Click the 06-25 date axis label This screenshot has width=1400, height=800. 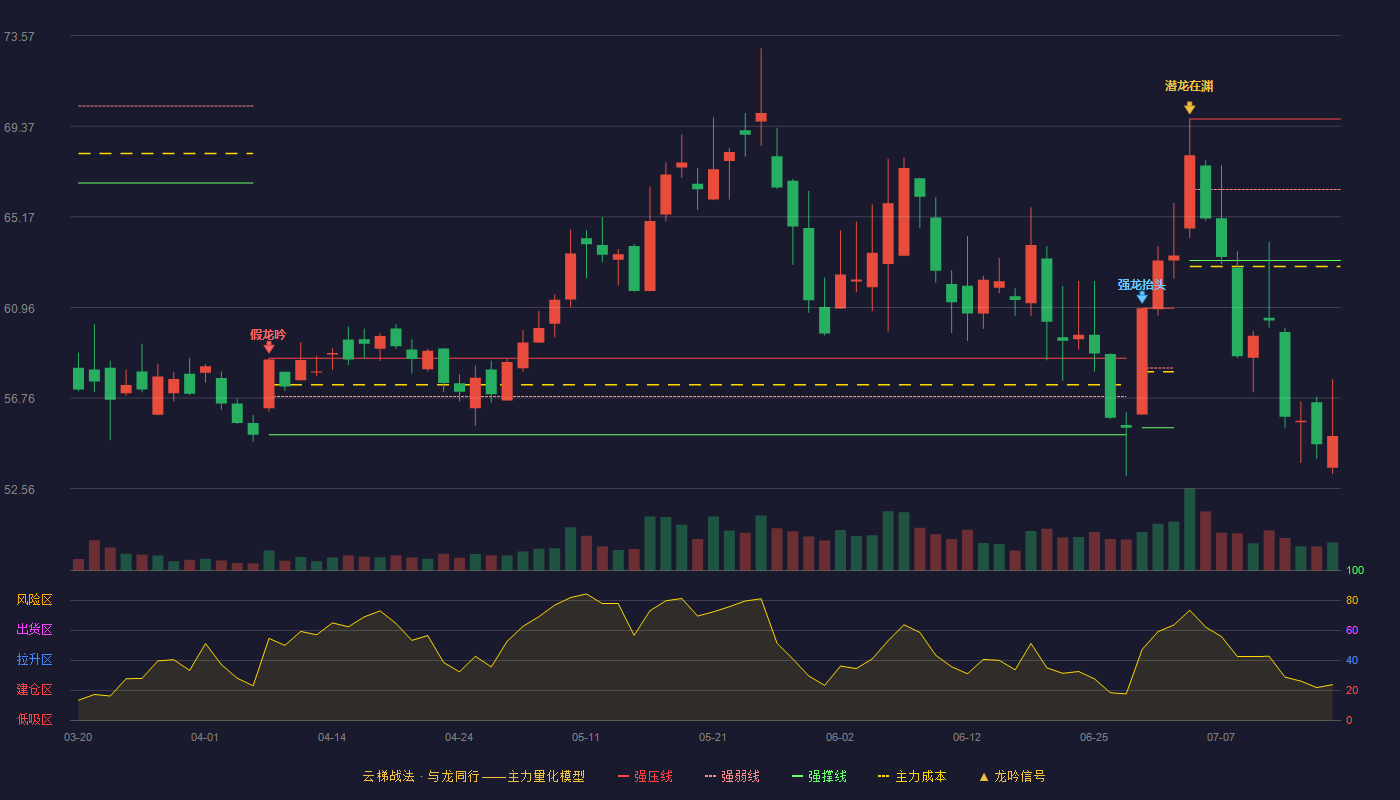click(x=1094, y=737)
